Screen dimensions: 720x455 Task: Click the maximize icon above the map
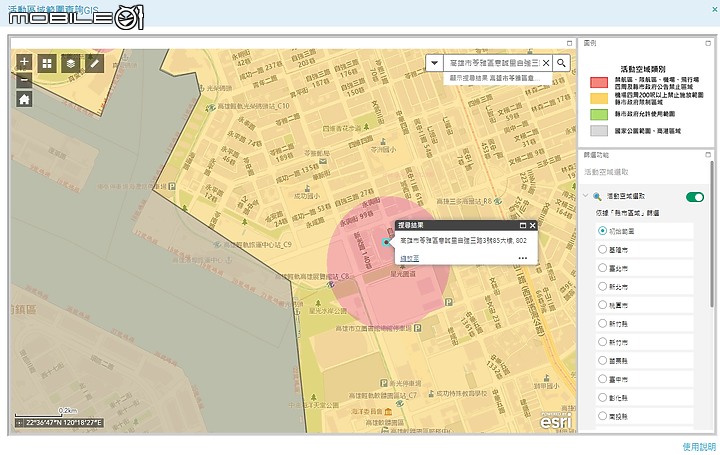pyautogui.click(x=569, y=43)
